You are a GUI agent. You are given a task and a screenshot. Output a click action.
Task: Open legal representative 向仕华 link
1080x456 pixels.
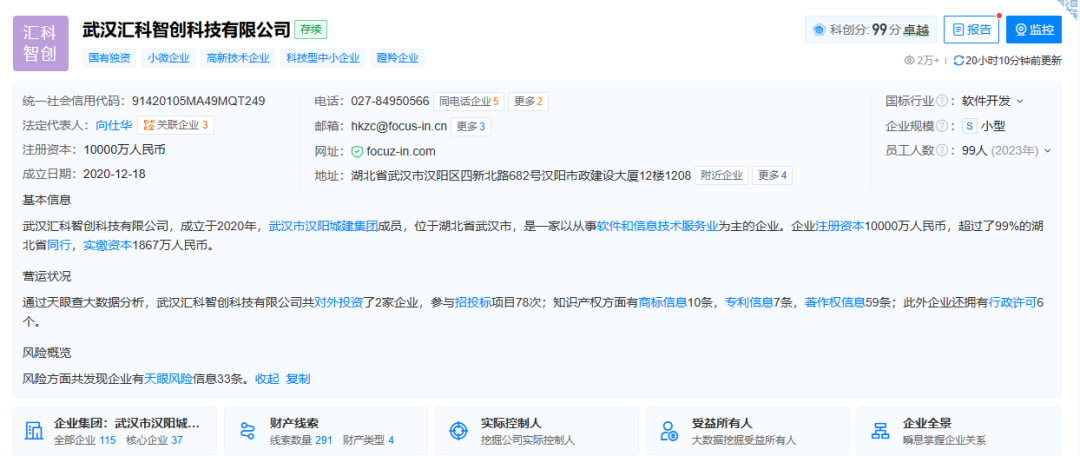[x=113, y=125]
